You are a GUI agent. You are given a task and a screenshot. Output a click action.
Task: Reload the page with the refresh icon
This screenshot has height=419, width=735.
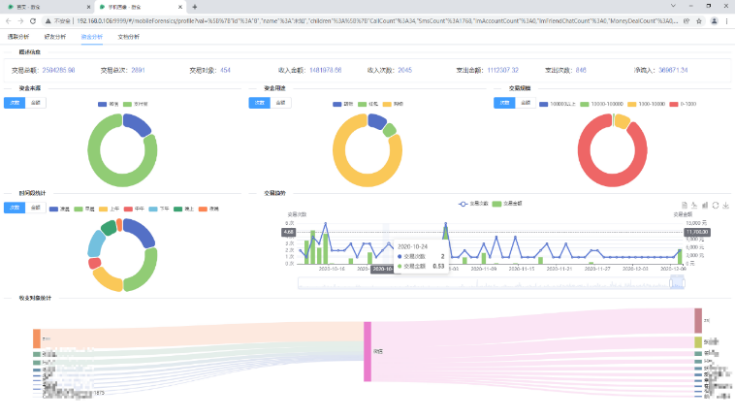[33, 21]
